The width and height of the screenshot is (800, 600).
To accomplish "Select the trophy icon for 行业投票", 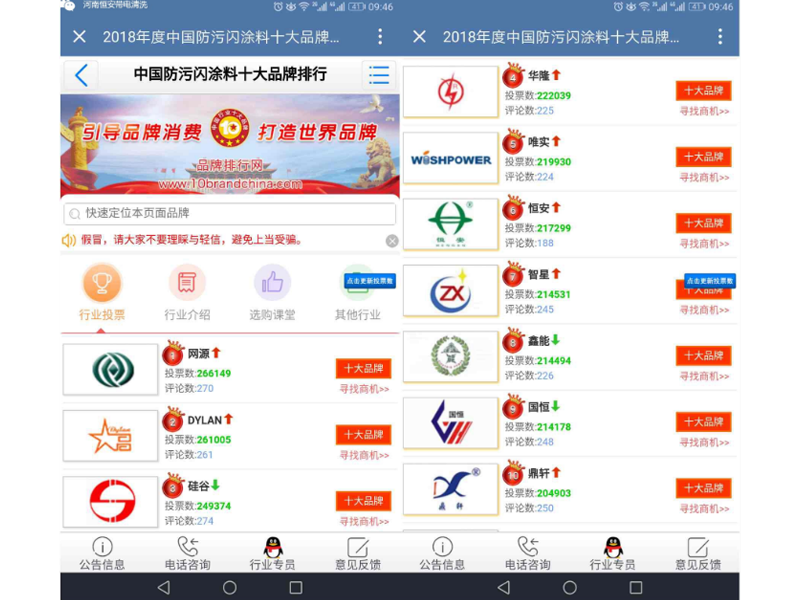I will point(100,282).
